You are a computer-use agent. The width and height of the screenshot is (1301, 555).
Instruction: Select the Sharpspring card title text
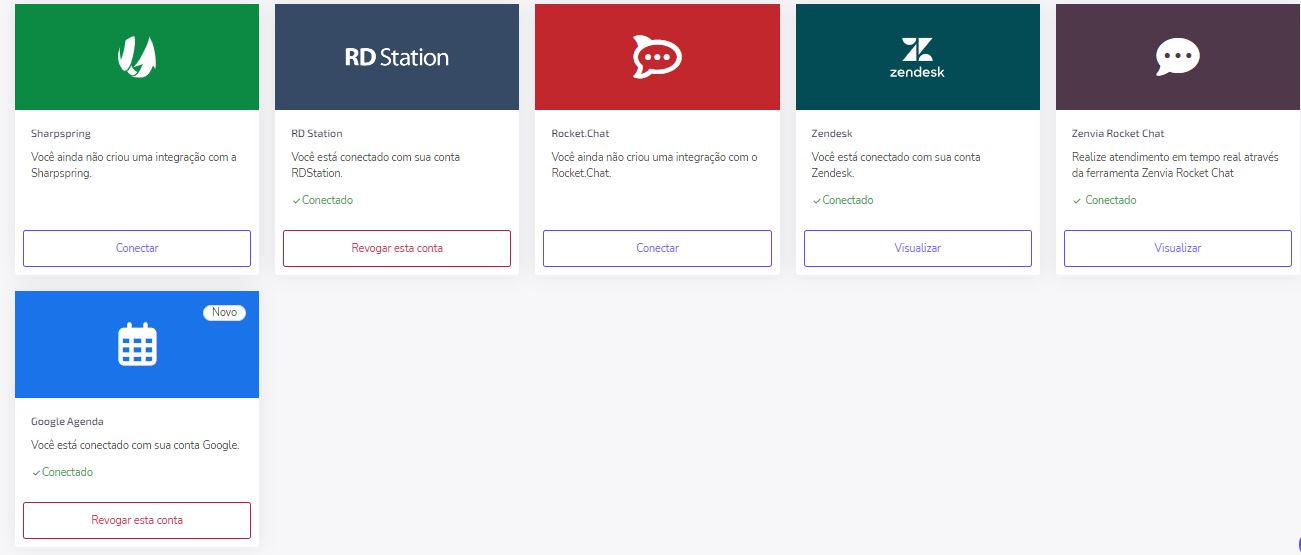tap(61, 133)
